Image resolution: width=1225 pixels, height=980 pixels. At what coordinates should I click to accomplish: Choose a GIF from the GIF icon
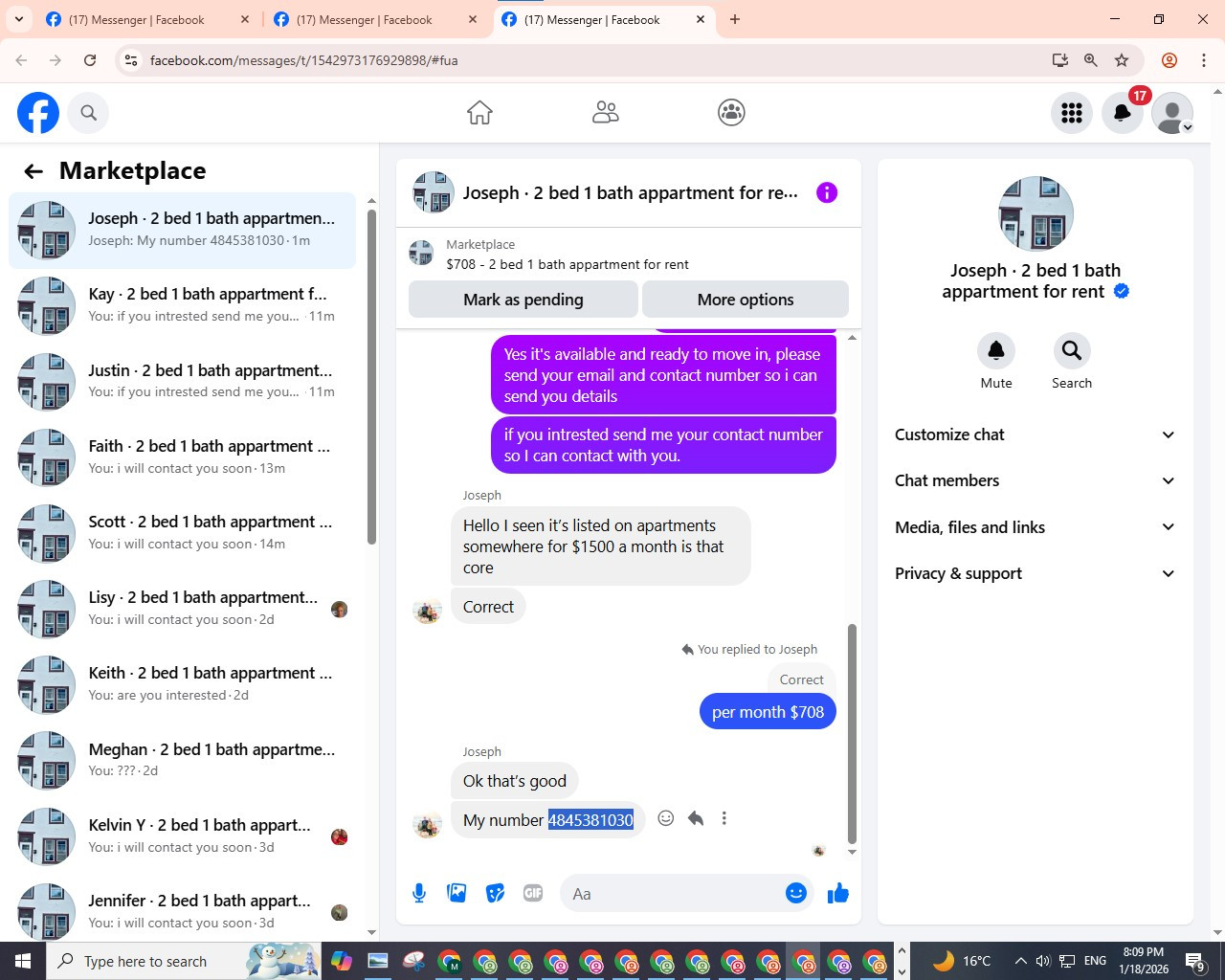[533, 894]
